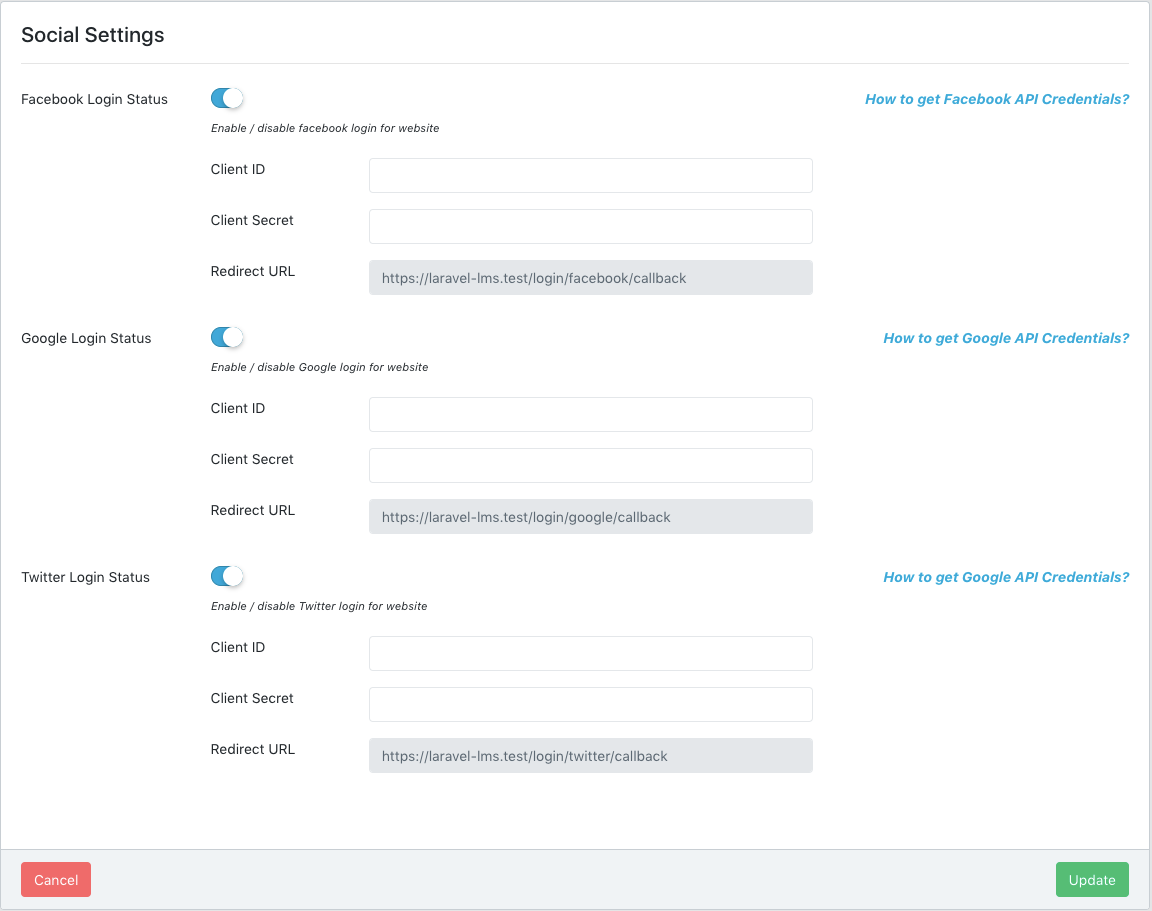Click the Facebook Login Status label
1152x911 pixels.
[x=94, y=99]
